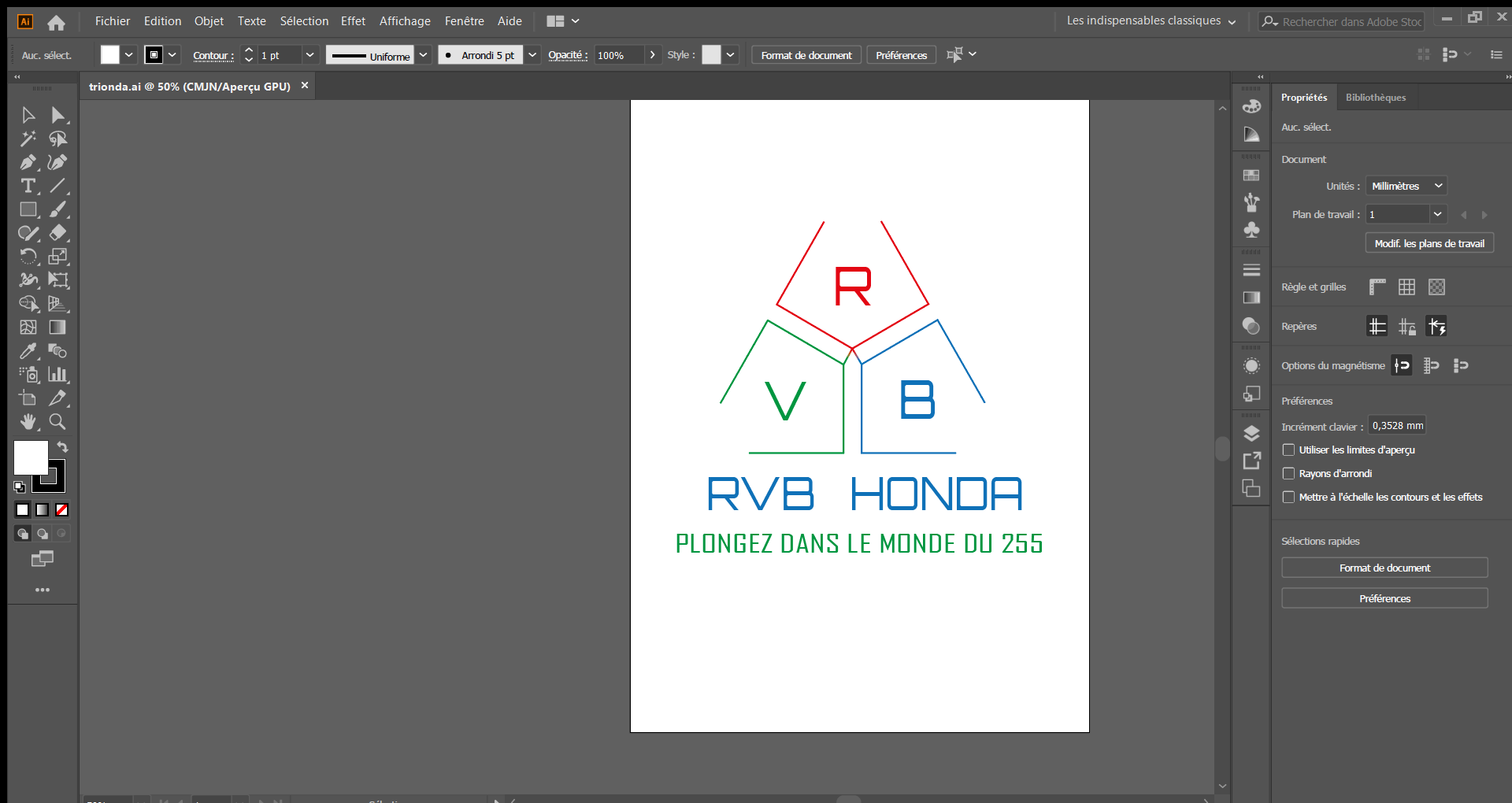This screenshot has height=803, width=1512.
Task: Select the Curvature tool
Action: tap(58, 163)
